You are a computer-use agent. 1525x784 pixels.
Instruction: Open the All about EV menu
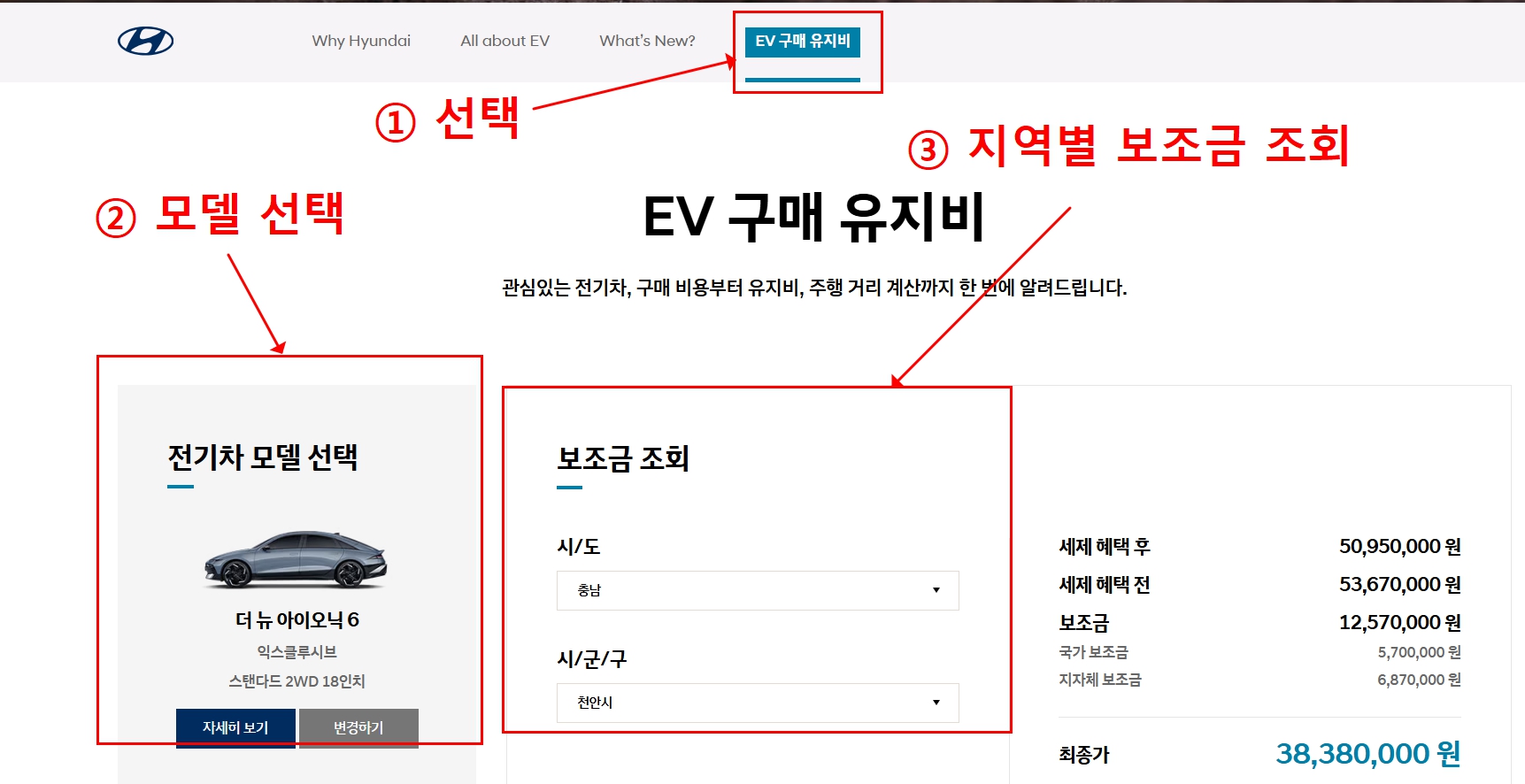coord(504,41)
